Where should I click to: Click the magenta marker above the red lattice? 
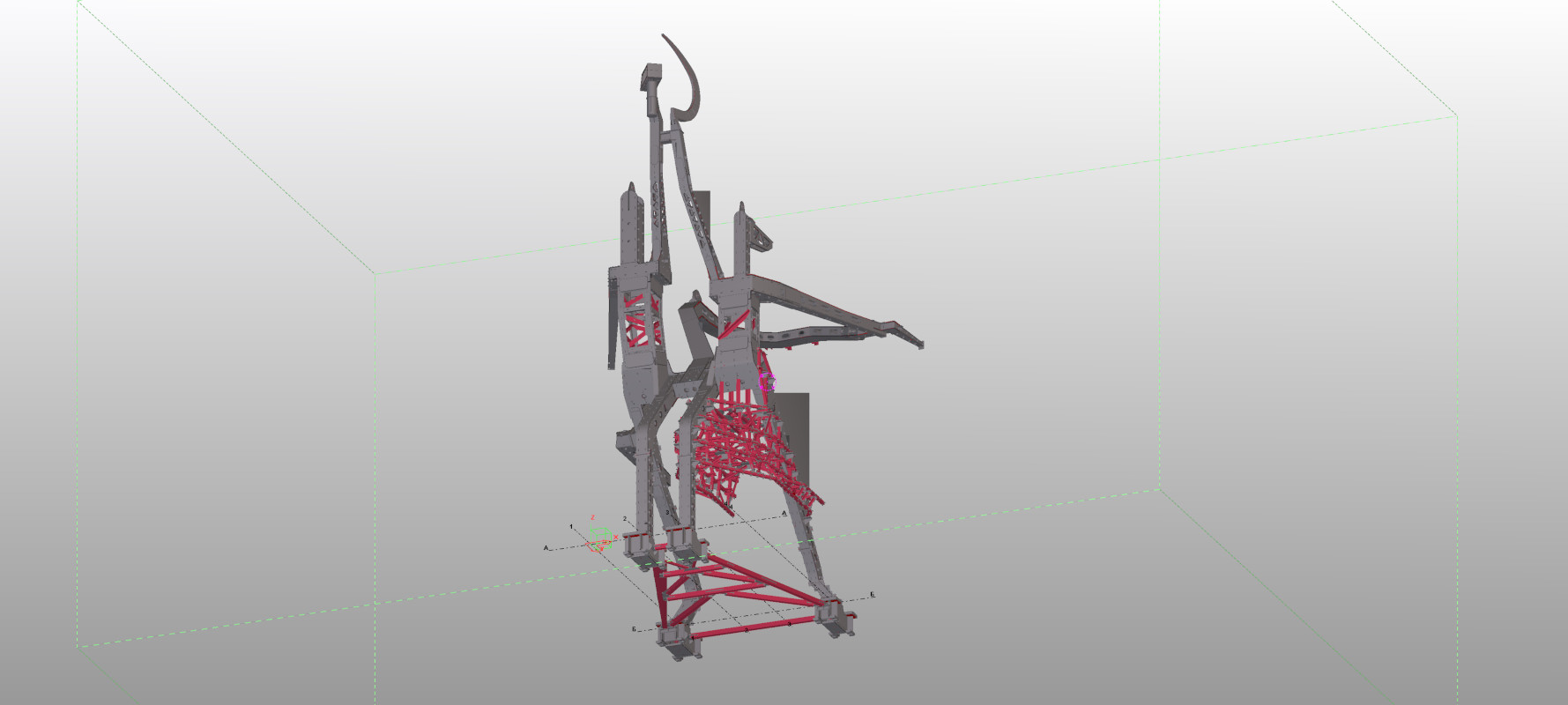(768, 381)
